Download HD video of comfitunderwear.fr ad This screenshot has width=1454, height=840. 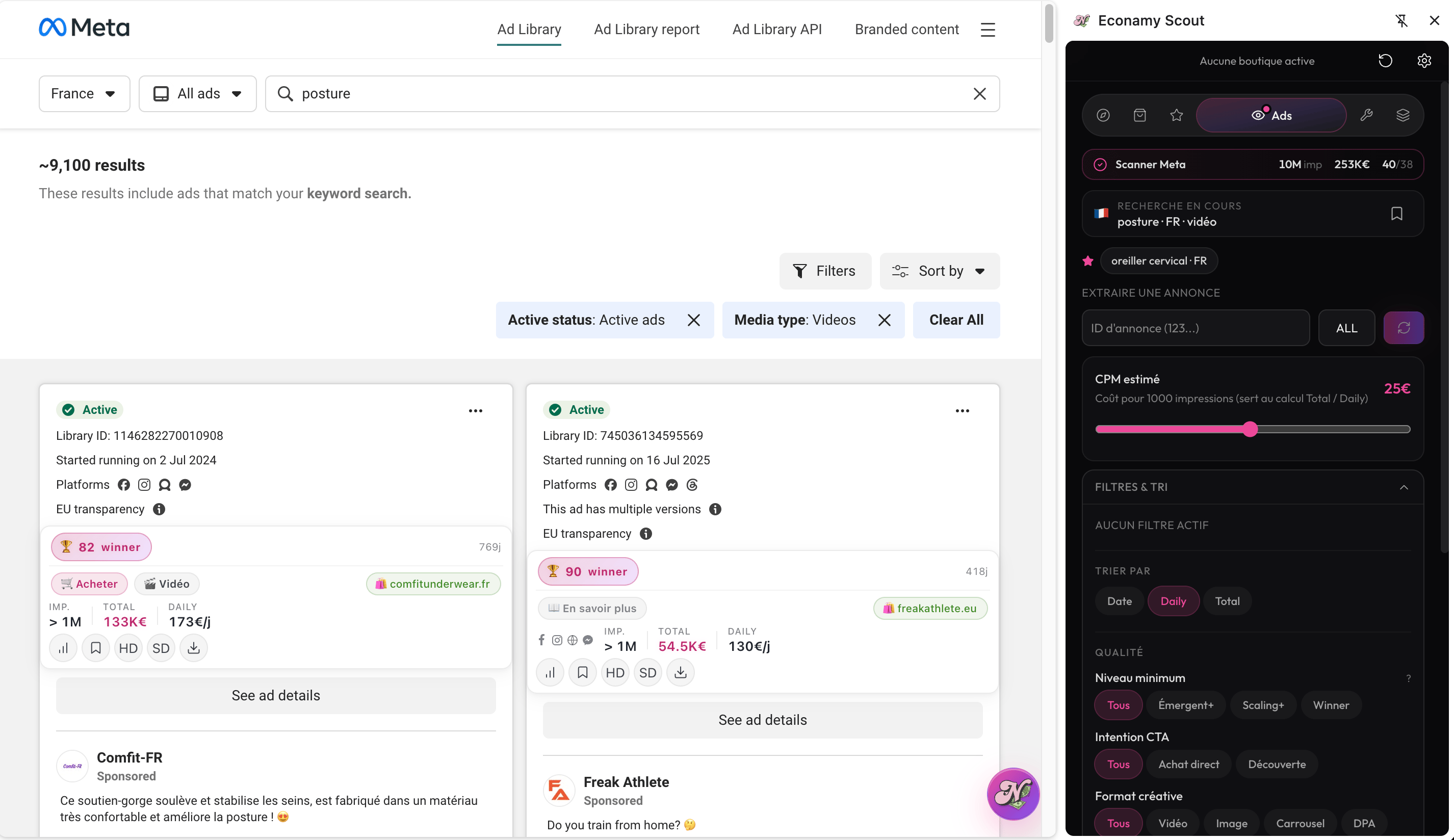tap(128, 648)
